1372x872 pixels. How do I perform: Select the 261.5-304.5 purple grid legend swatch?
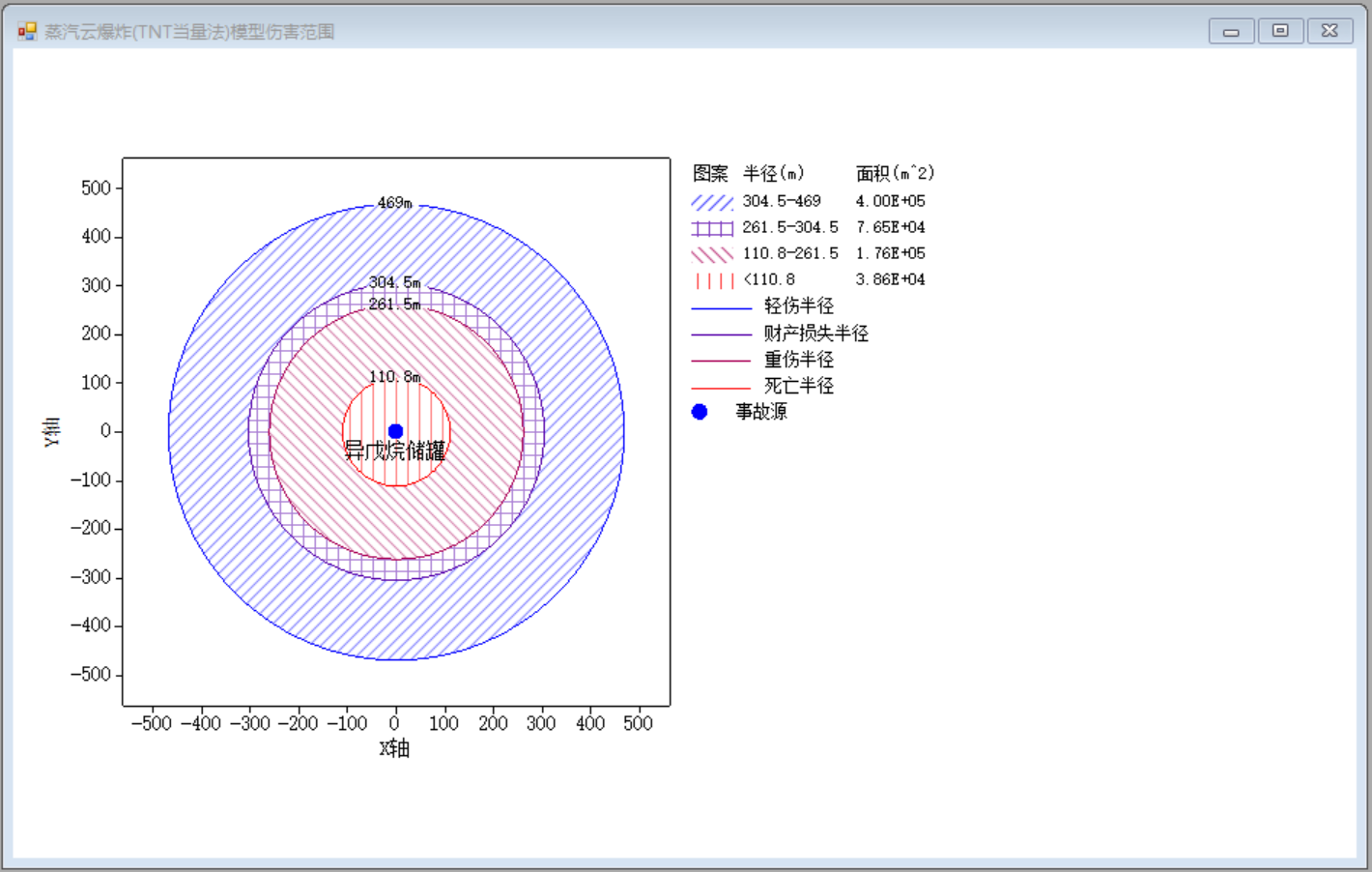point(712,228)
